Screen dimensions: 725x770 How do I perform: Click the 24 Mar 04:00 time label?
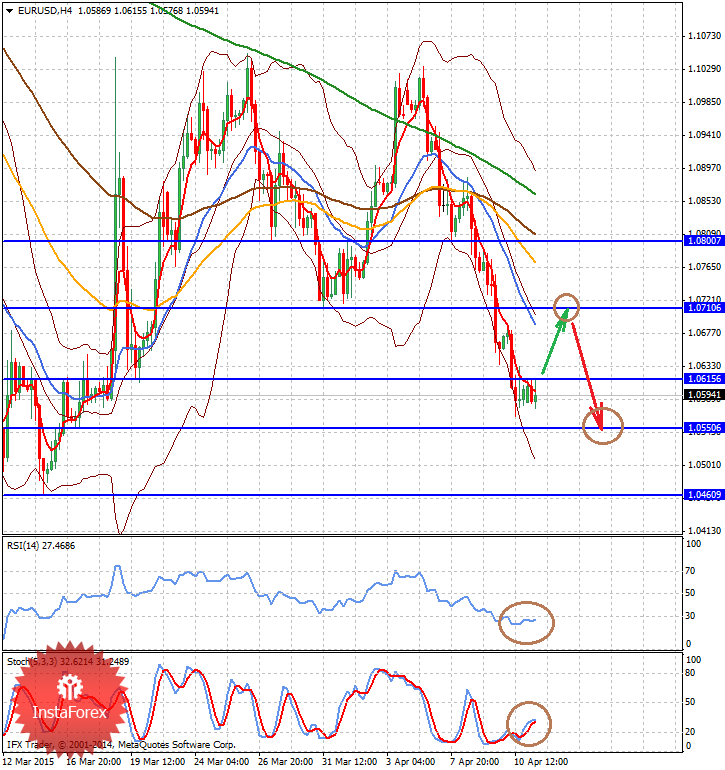[222, 762]
